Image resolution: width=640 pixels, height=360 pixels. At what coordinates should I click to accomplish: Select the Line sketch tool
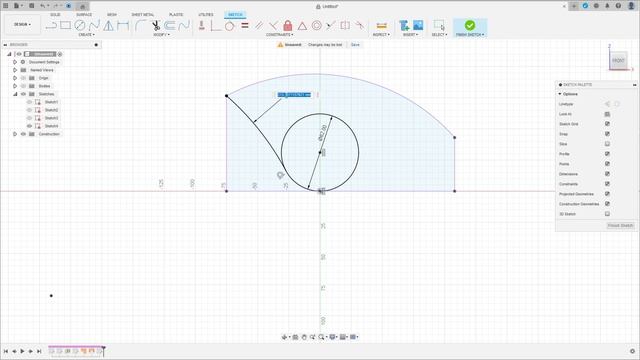tap(51, 25)
